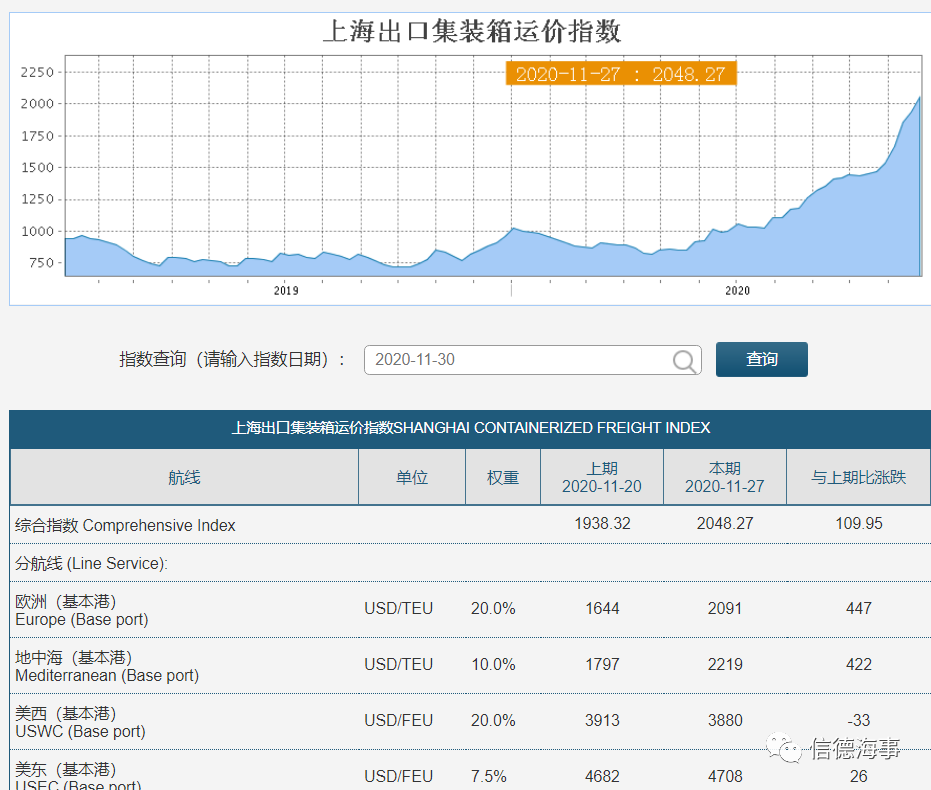931x790 pixels.
Task: Click the 本期 2020-11-27 column header
Action: [x=725, y=477]
